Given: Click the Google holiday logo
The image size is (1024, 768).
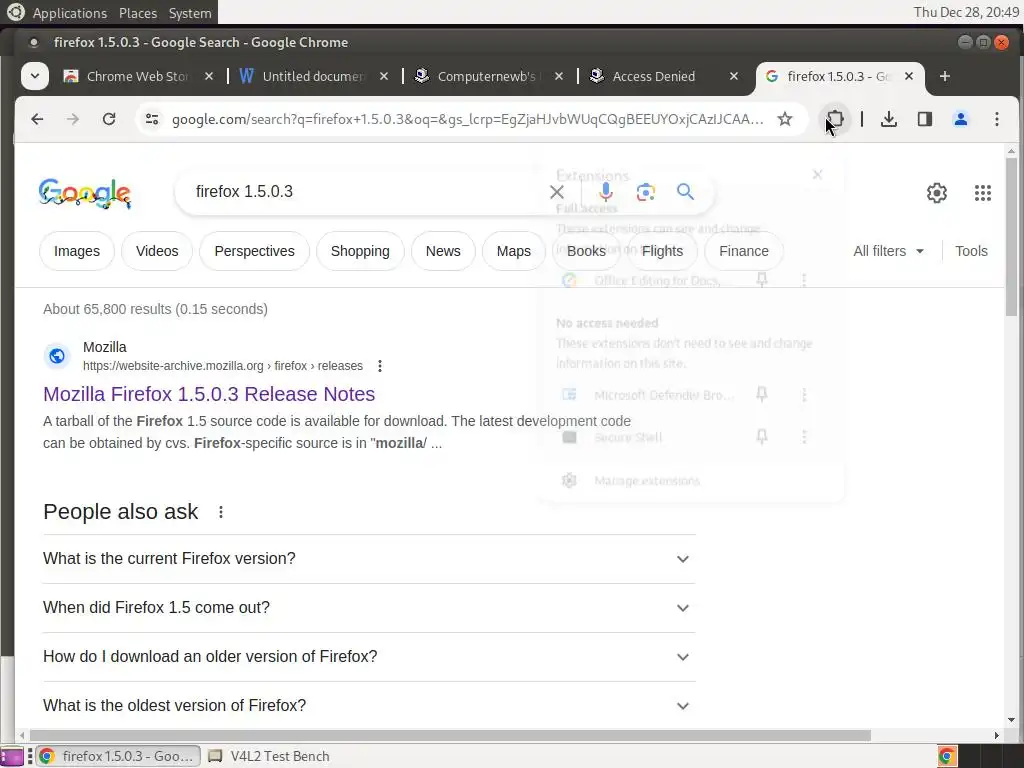Looking at the screenshot, I should pos(85,193).
